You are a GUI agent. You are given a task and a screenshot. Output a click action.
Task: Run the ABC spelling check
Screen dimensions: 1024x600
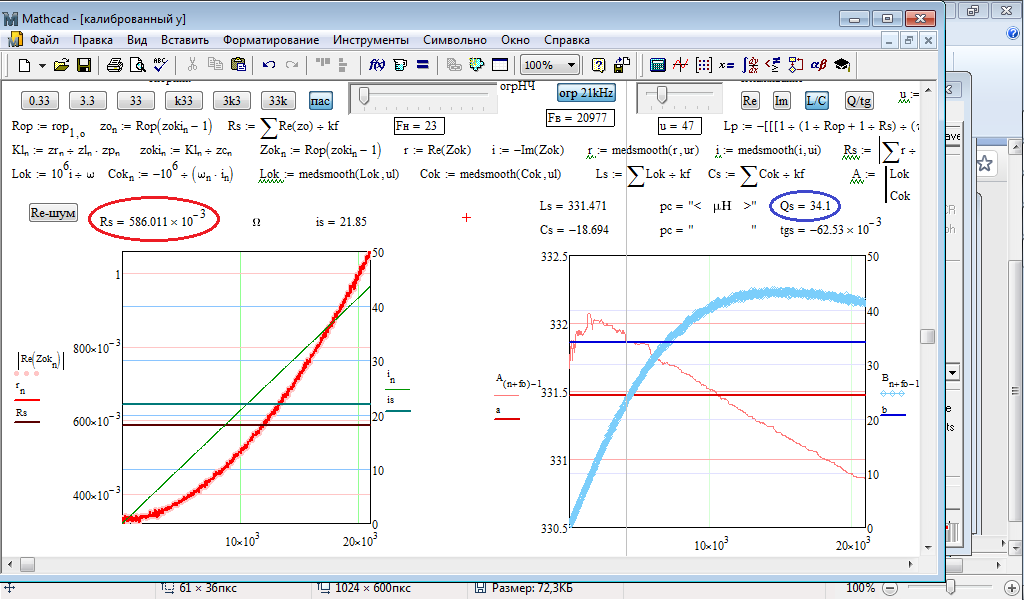(161, 65)
